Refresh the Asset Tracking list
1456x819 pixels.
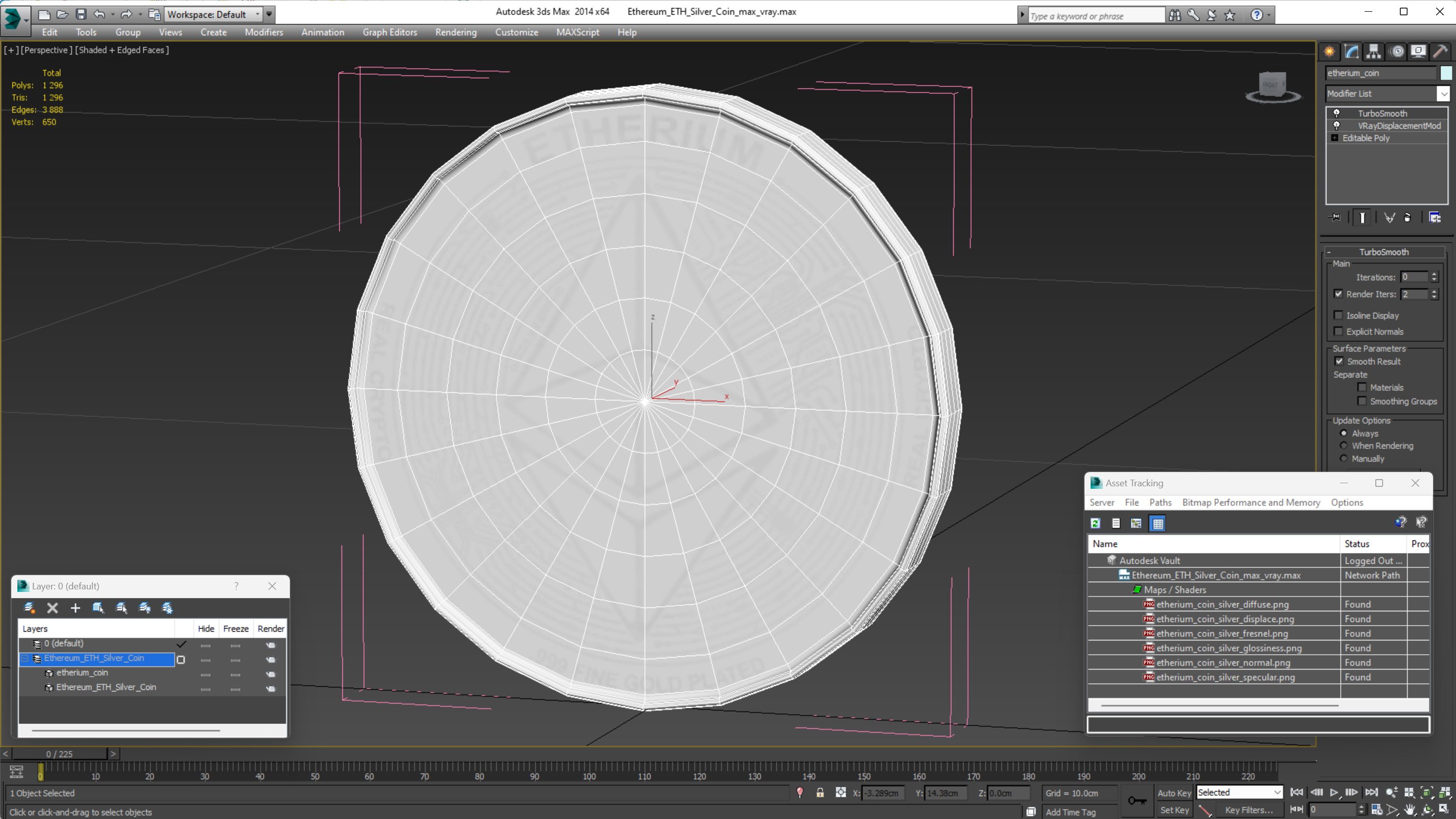(1095, 524)
